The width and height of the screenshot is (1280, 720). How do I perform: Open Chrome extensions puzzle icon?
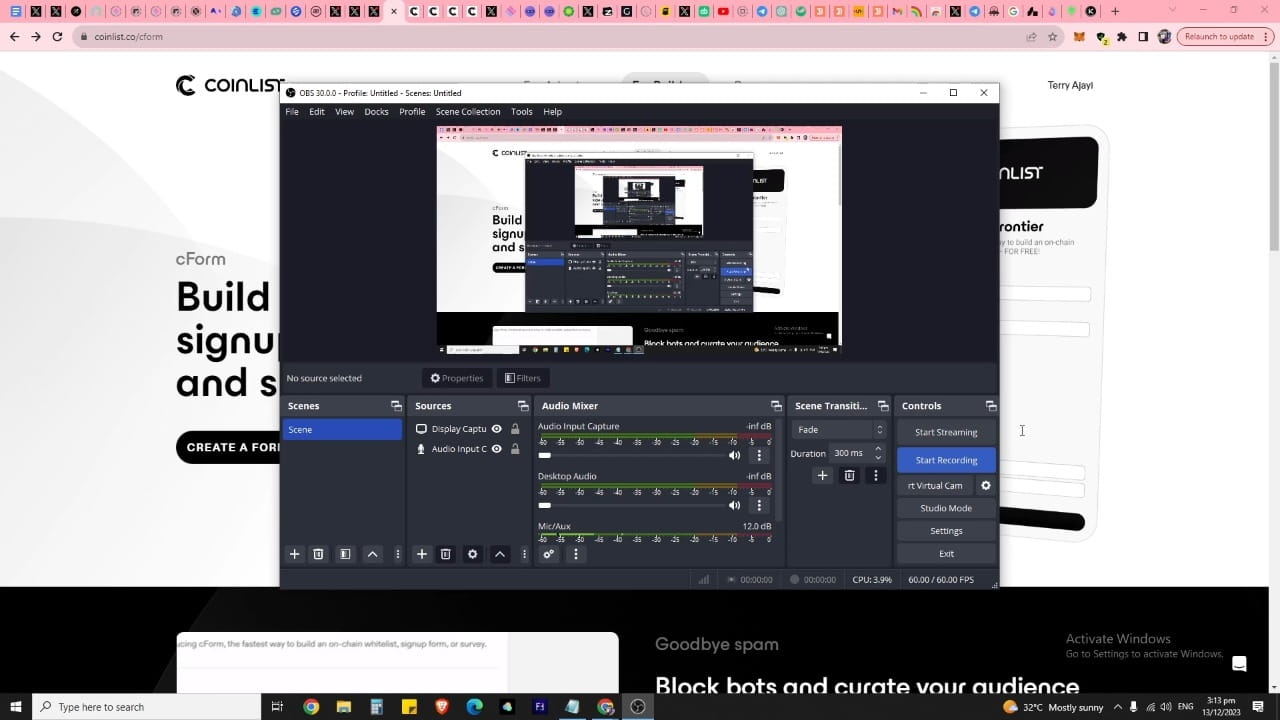[x=1122, y=37]
